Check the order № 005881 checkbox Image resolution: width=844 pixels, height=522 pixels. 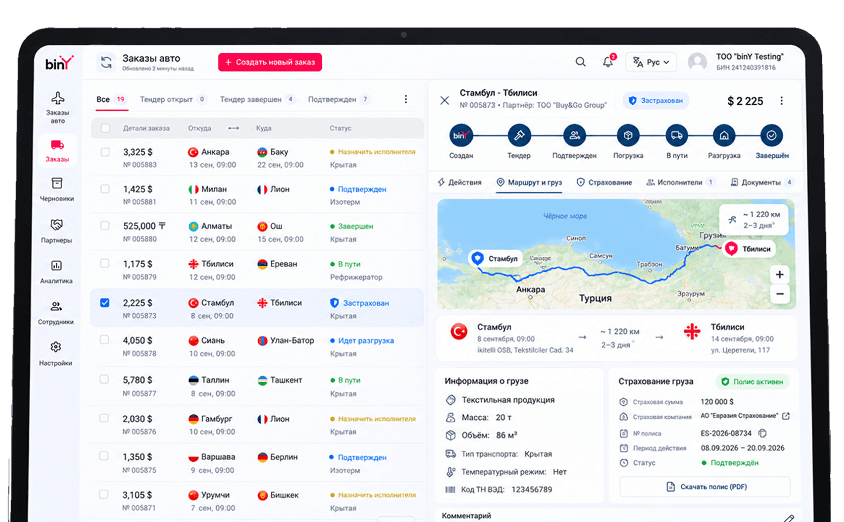click(x=105, y=189)
